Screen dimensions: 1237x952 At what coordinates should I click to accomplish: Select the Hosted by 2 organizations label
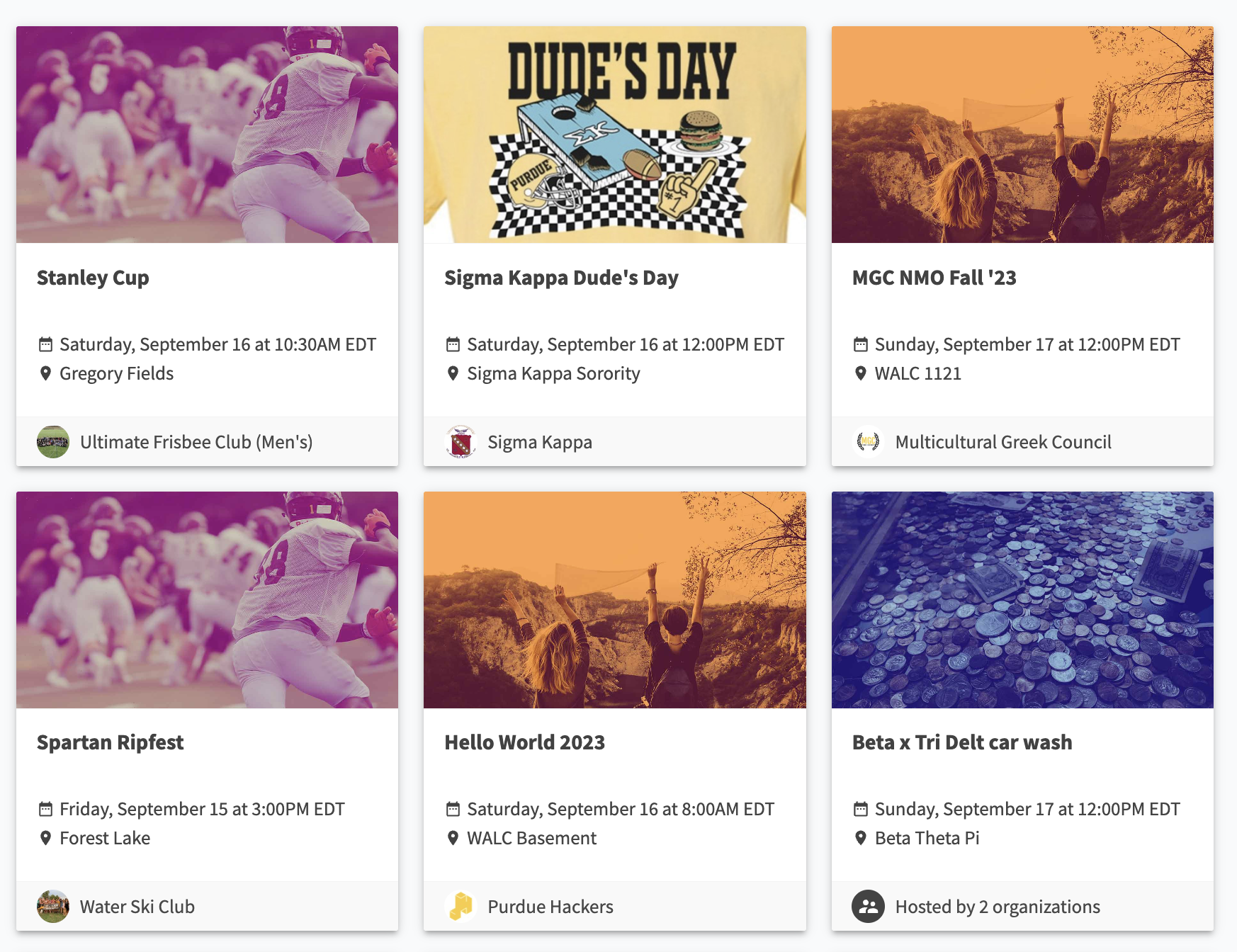pyautogui.click(x=998, y=907)
